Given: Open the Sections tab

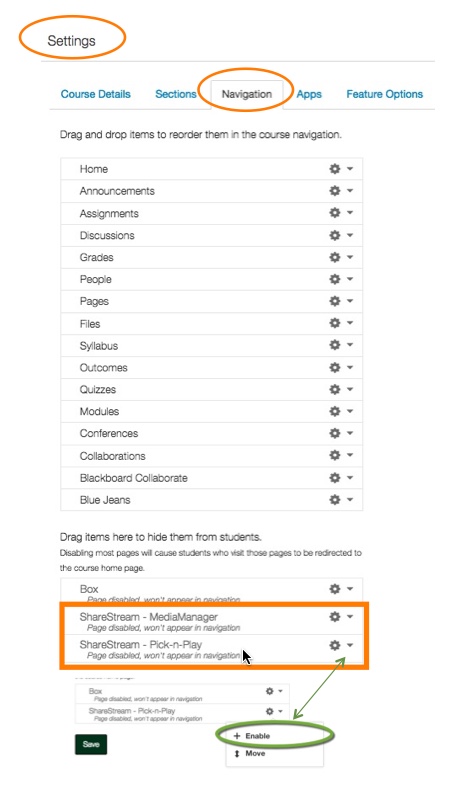Looking at the screenshot, I should [176, 94].
